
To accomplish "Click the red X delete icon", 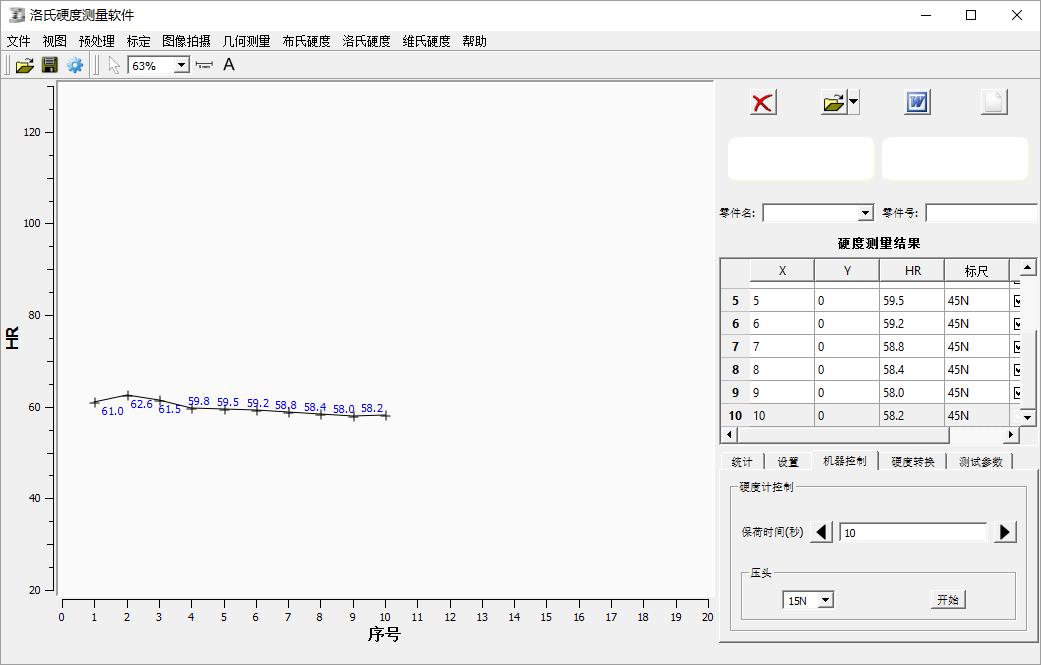I will tap(763, 102).
